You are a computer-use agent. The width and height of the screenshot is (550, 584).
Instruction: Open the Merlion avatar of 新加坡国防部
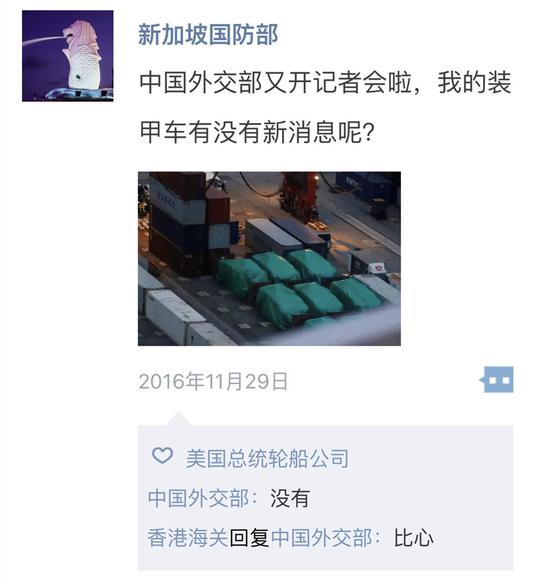pyautogui.click(x=68, y=56)
